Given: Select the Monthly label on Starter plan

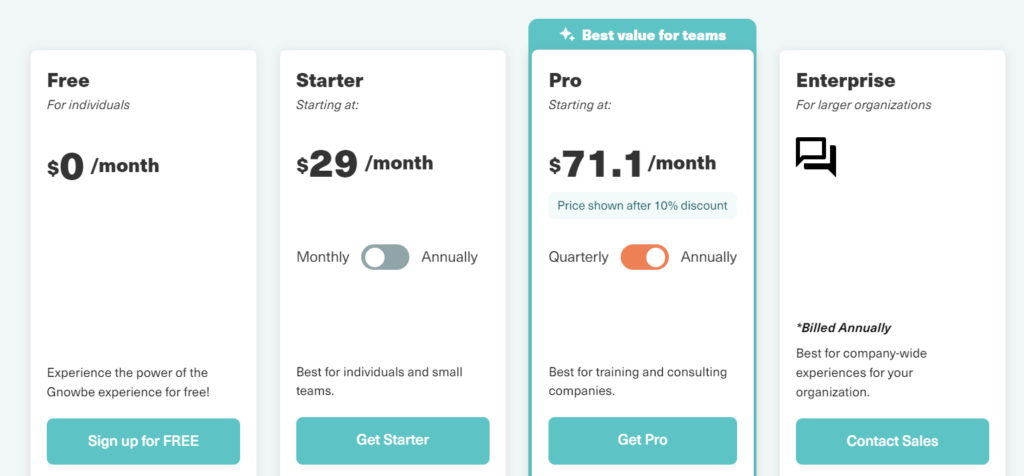Looking at the screenshot, I should point(323,257).
